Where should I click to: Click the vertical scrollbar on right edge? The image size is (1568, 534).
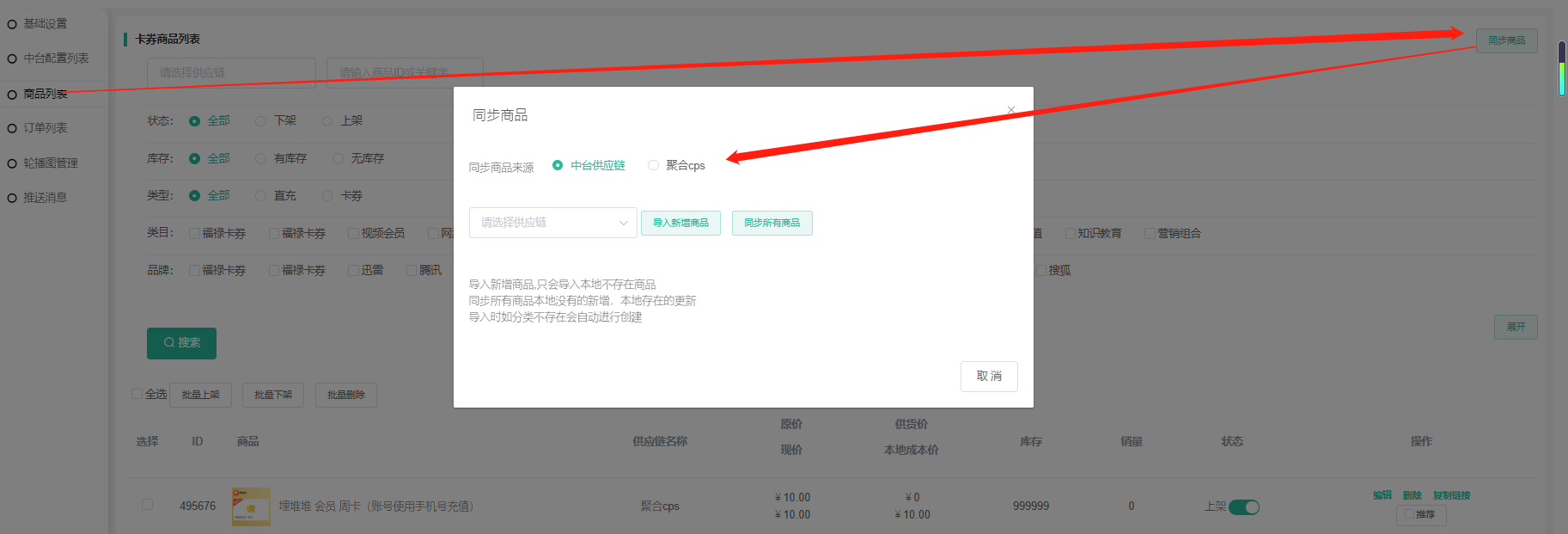click(x=1562, y=69)
